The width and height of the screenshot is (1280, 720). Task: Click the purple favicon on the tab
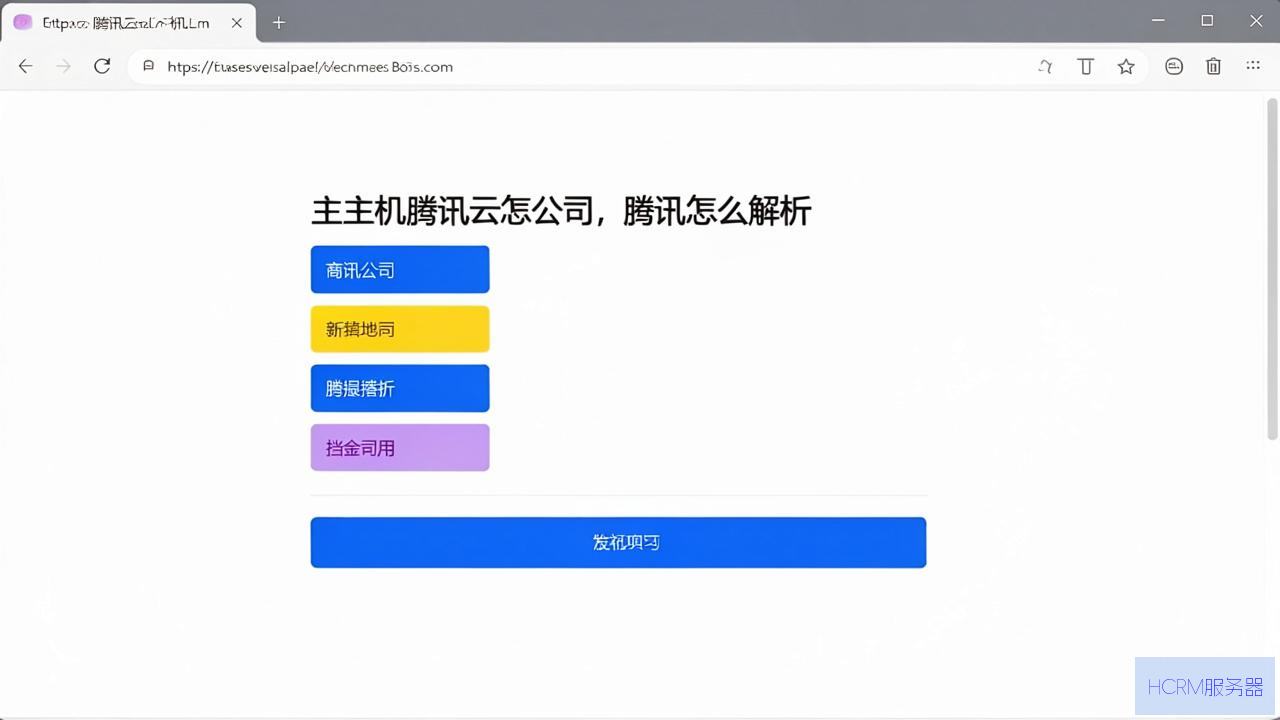[x=23, y=22]
